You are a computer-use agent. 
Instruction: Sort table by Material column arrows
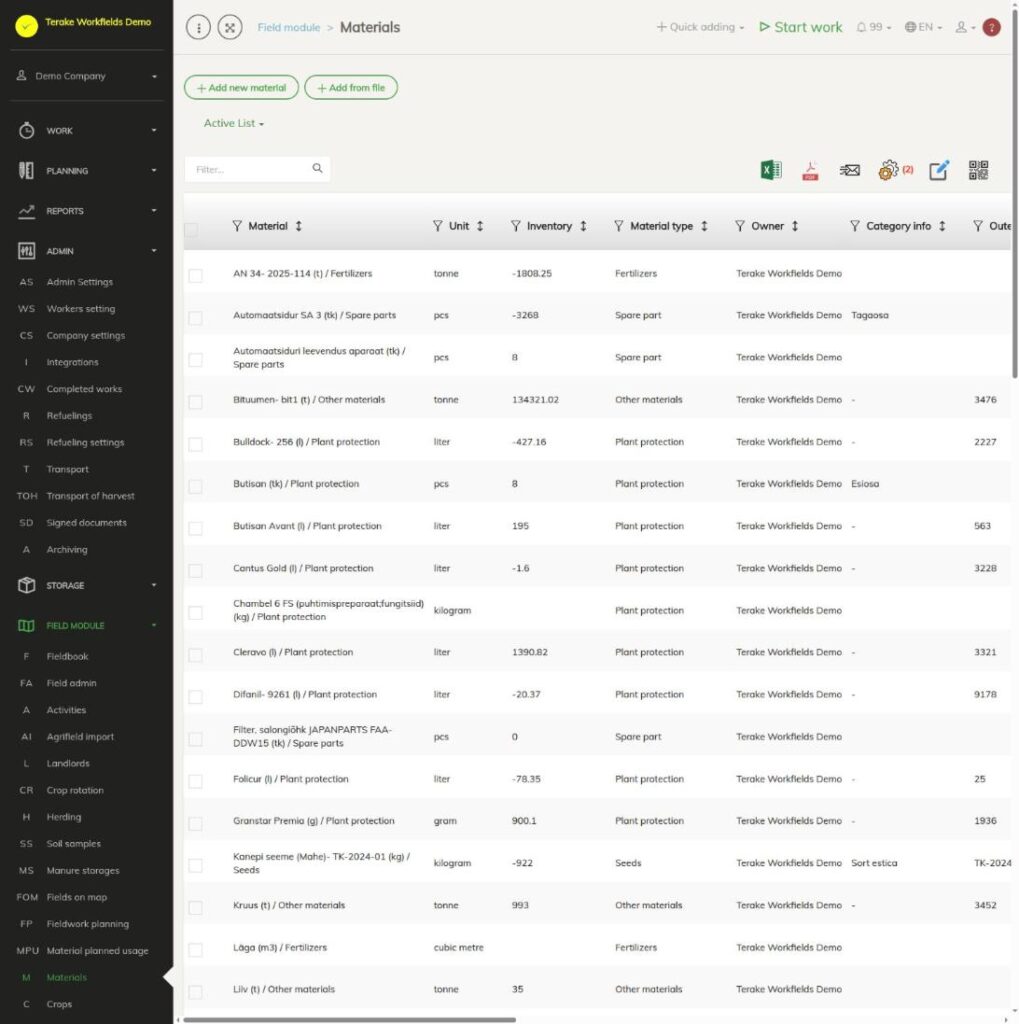tap(299, 226)
